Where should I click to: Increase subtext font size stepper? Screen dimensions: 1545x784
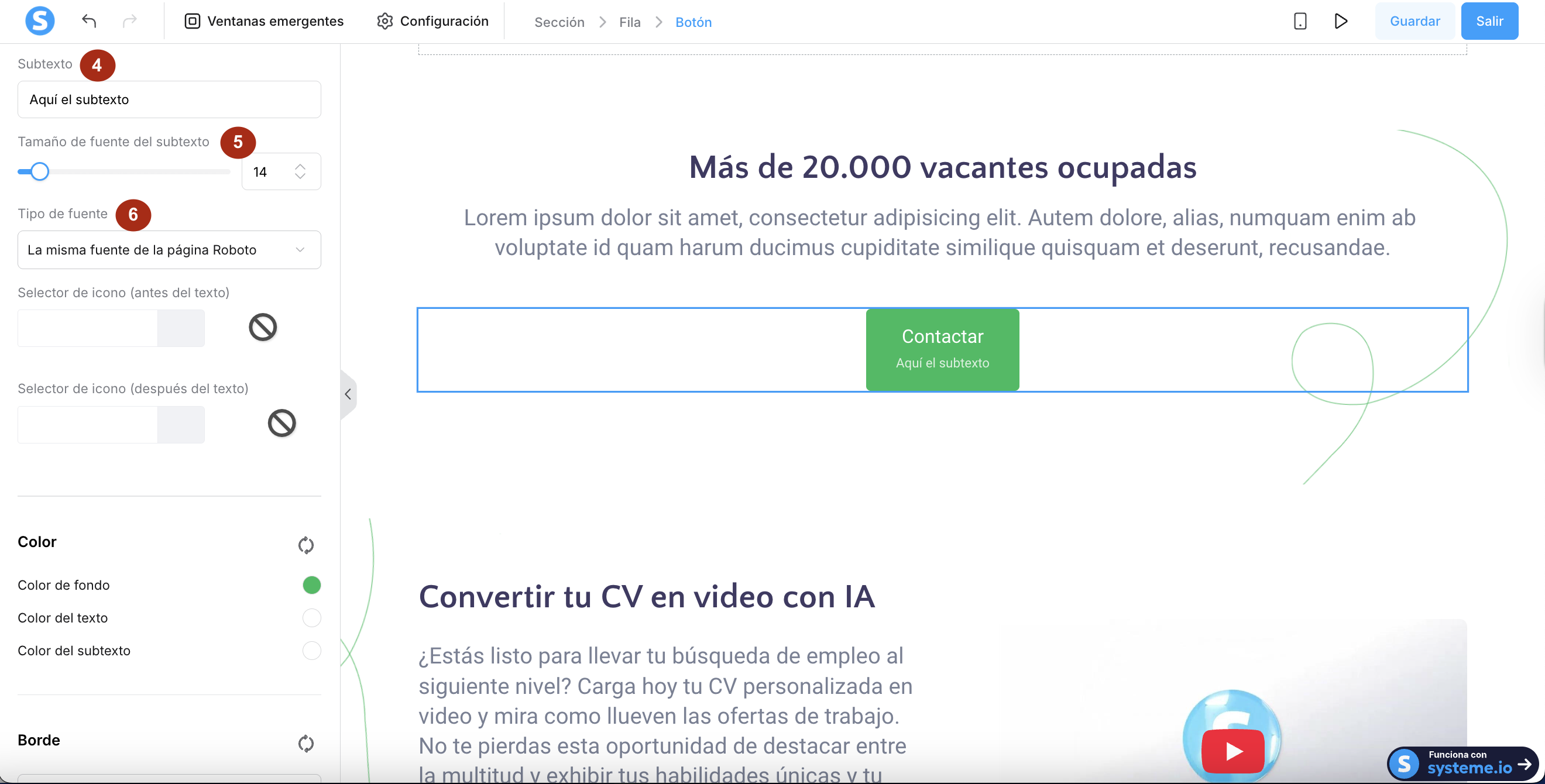(x=300, y=166)
